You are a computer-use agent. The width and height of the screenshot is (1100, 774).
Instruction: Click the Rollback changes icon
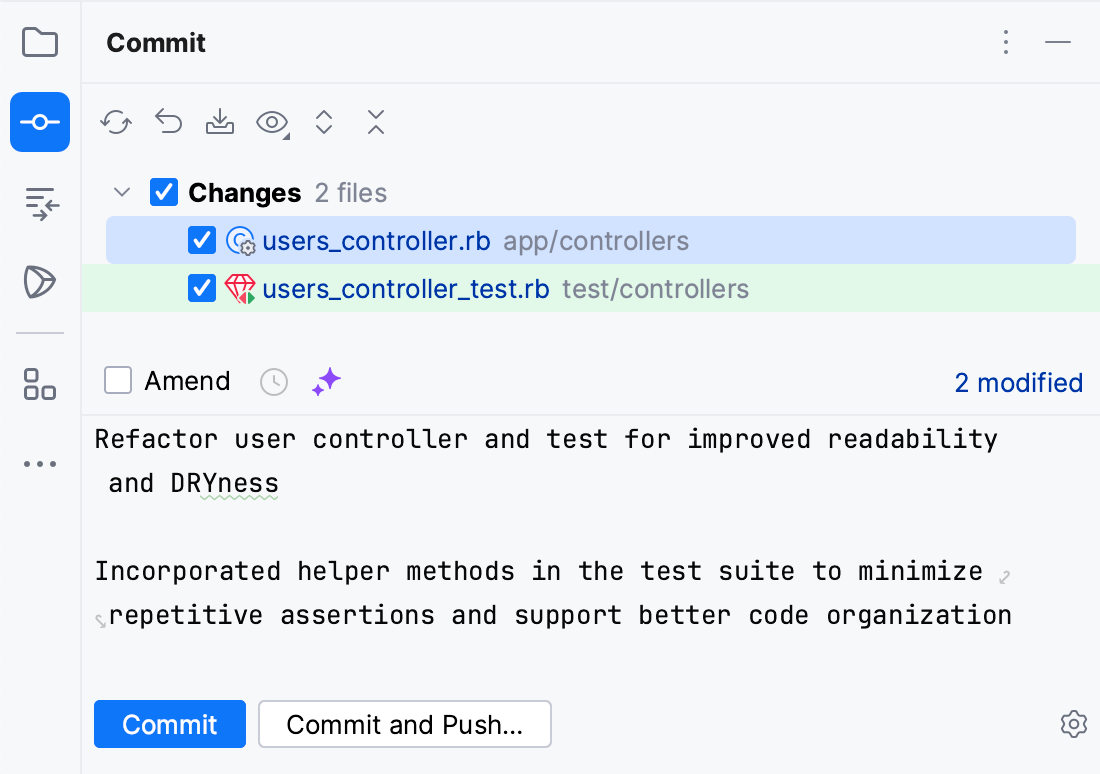pyautogui.click(x=168, y=122)
